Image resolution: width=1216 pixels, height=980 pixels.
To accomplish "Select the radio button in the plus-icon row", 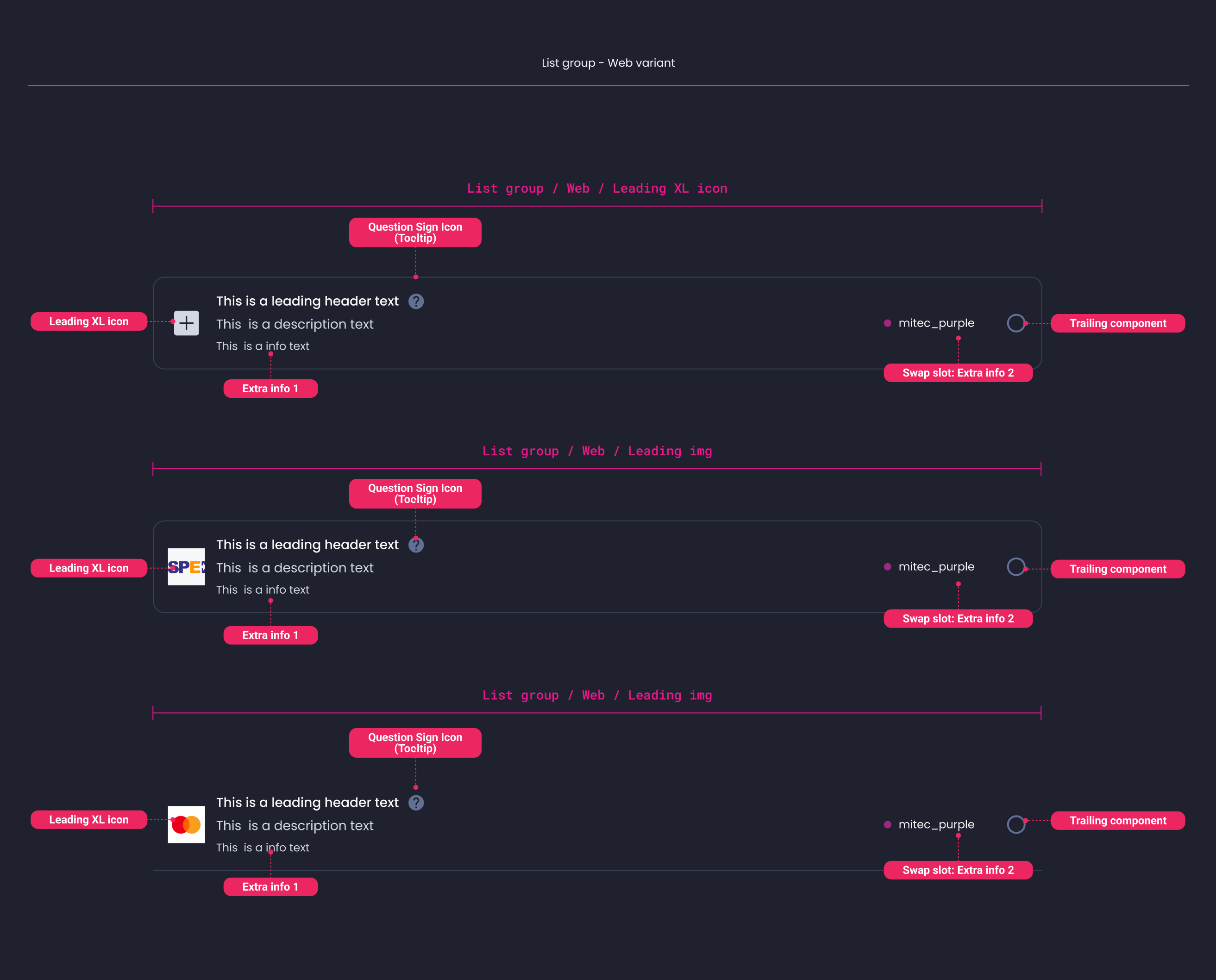I will pos(1015,323).
